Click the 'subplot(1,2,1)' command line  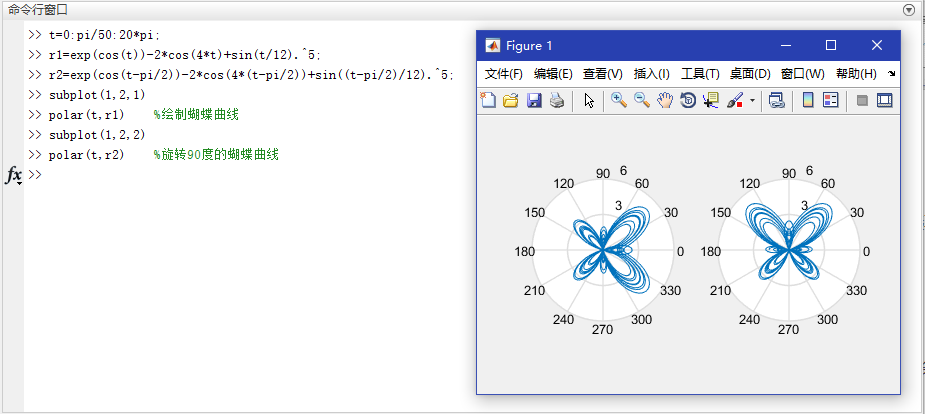[97, 95]
